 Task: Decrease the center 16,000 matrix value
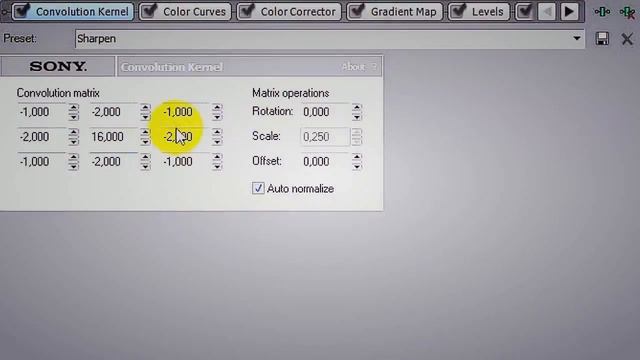[145, 141]
